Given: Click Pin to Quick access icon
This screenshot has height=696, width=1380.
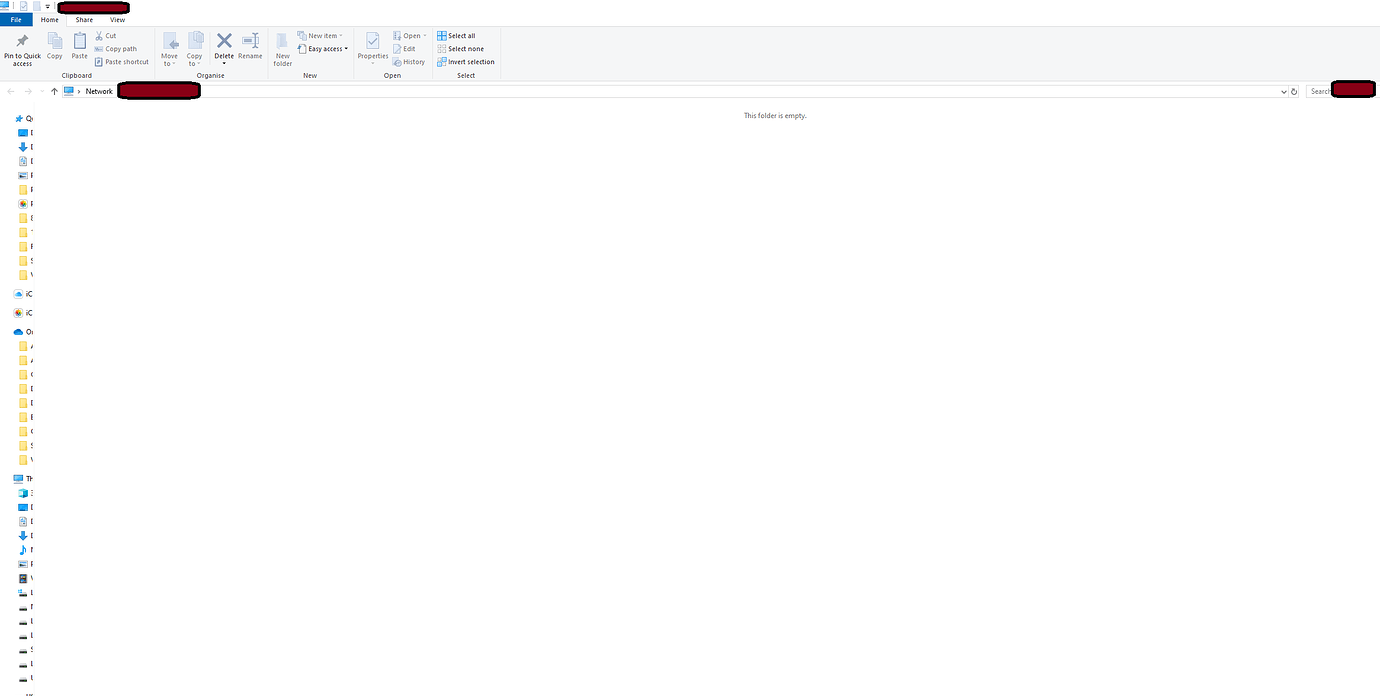Looking at the screenshot, I should (x=22, y=41).
